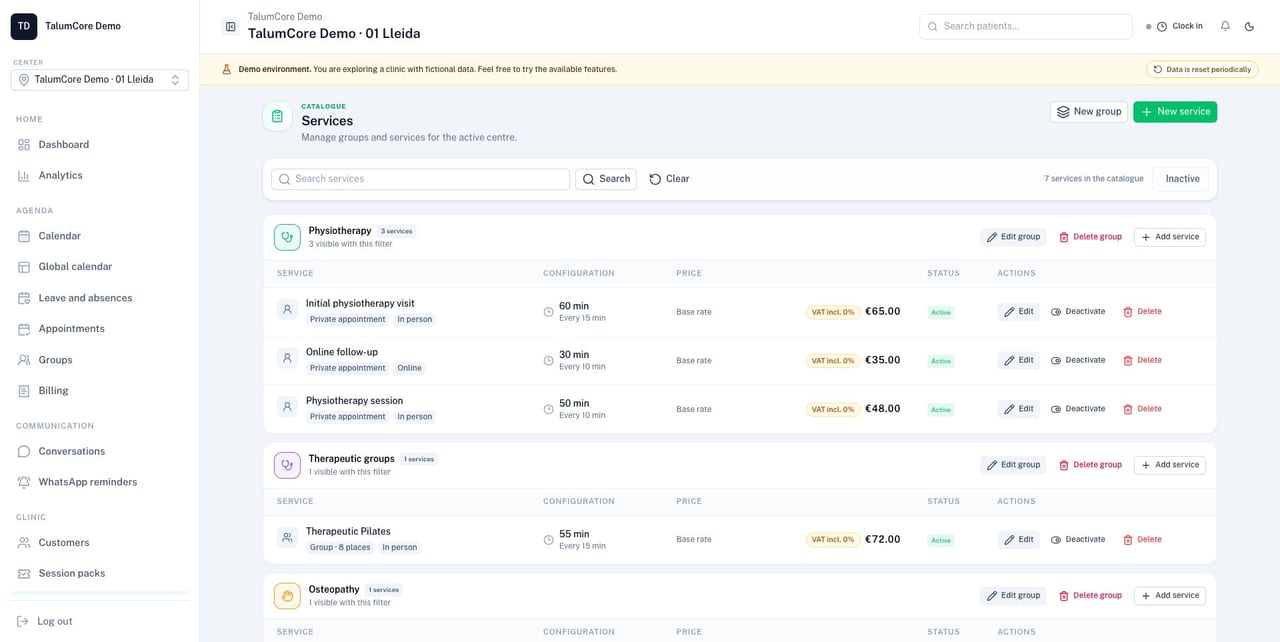Click the green New service button

coord(1175,112)
